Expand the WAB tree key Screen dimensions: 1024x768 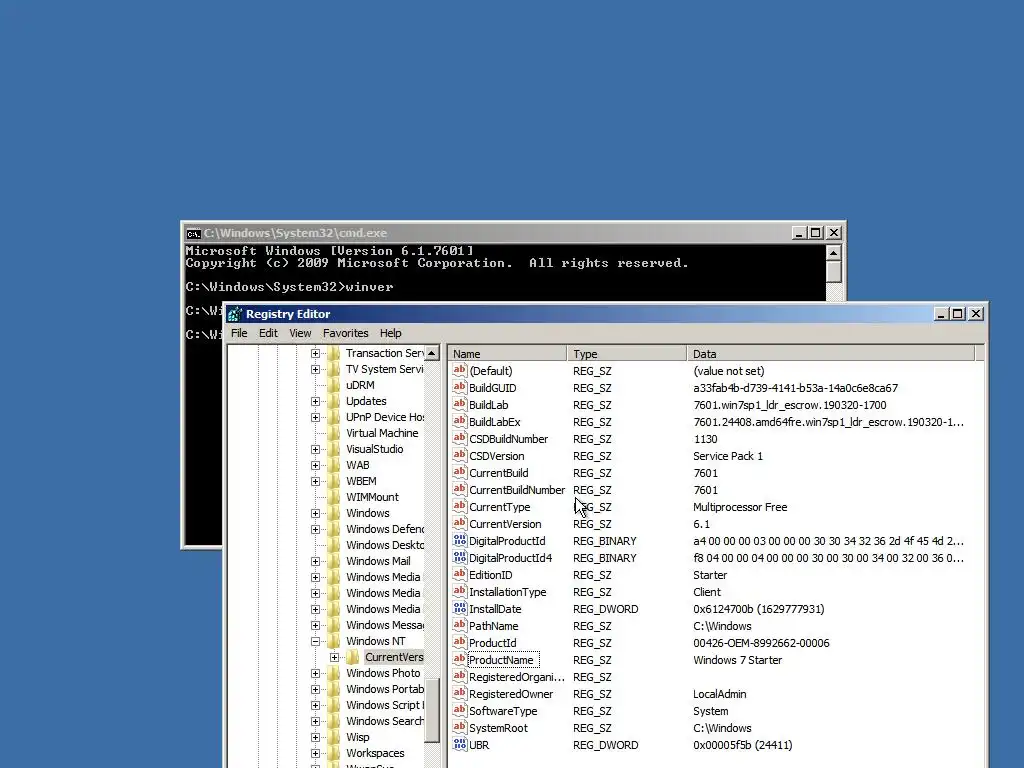pyautogui.click(x=315, y=466)
